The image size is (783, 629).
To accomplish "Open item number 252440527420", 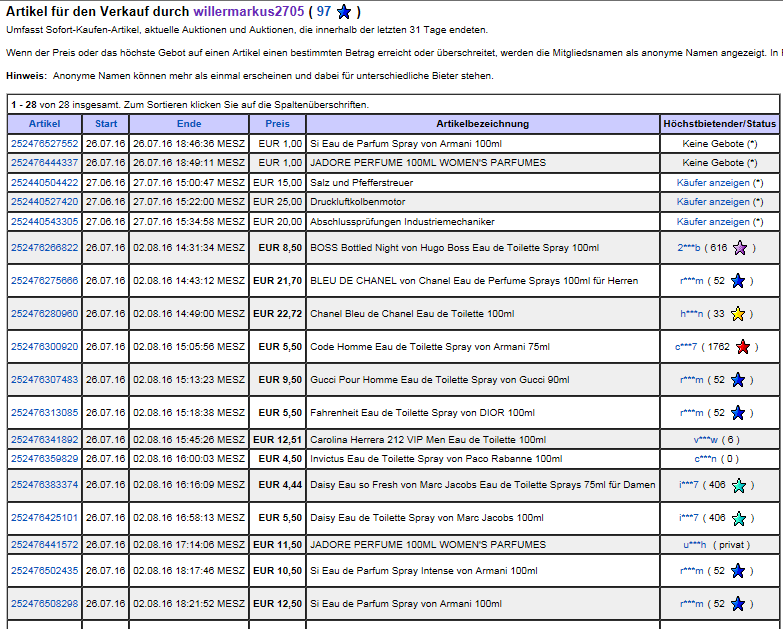I will click(x=44, y=202).
